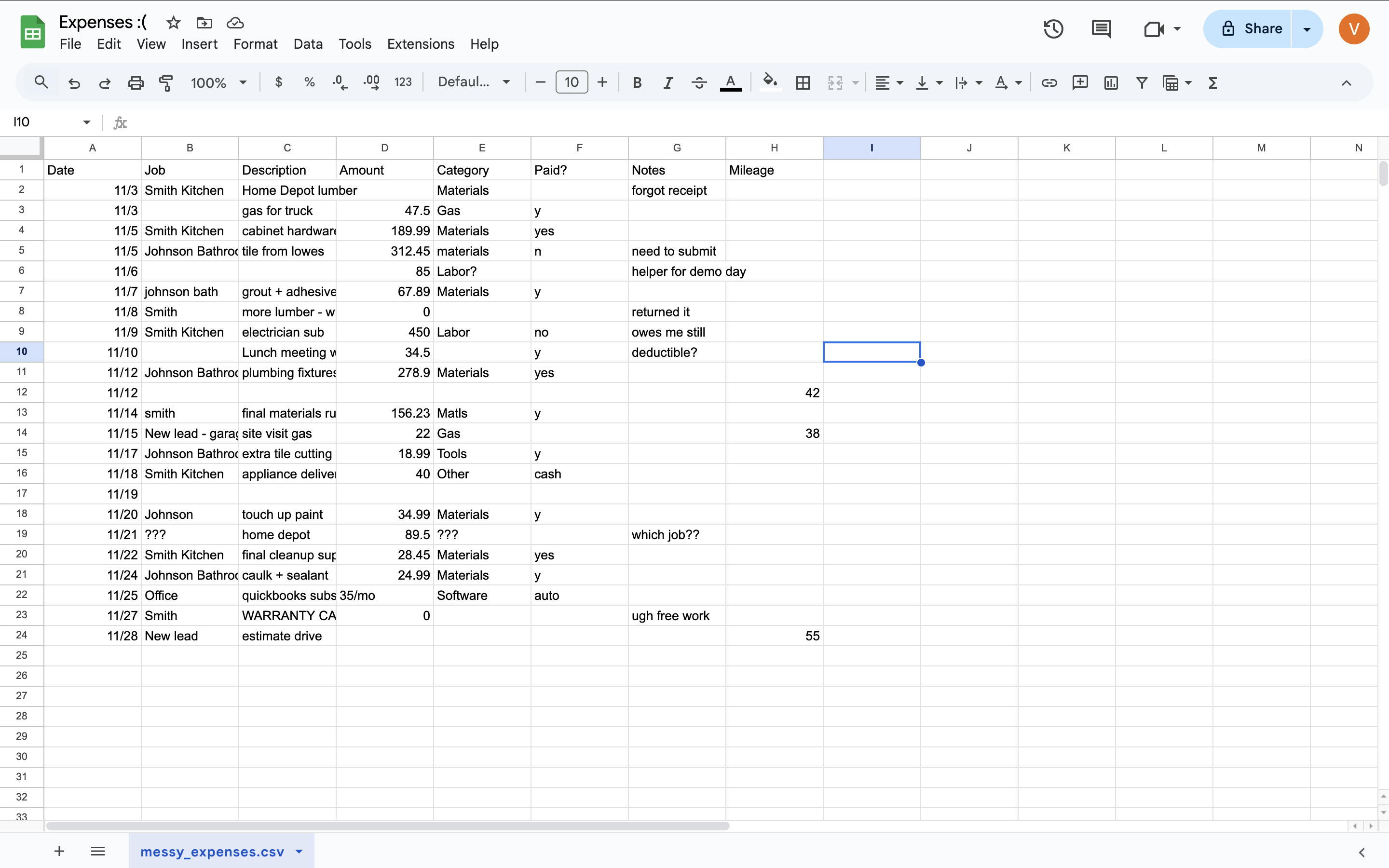Viewport: 1389px width, 868px height.
Task: Open the Extensions menu
Action: click(x=420, y=44)
